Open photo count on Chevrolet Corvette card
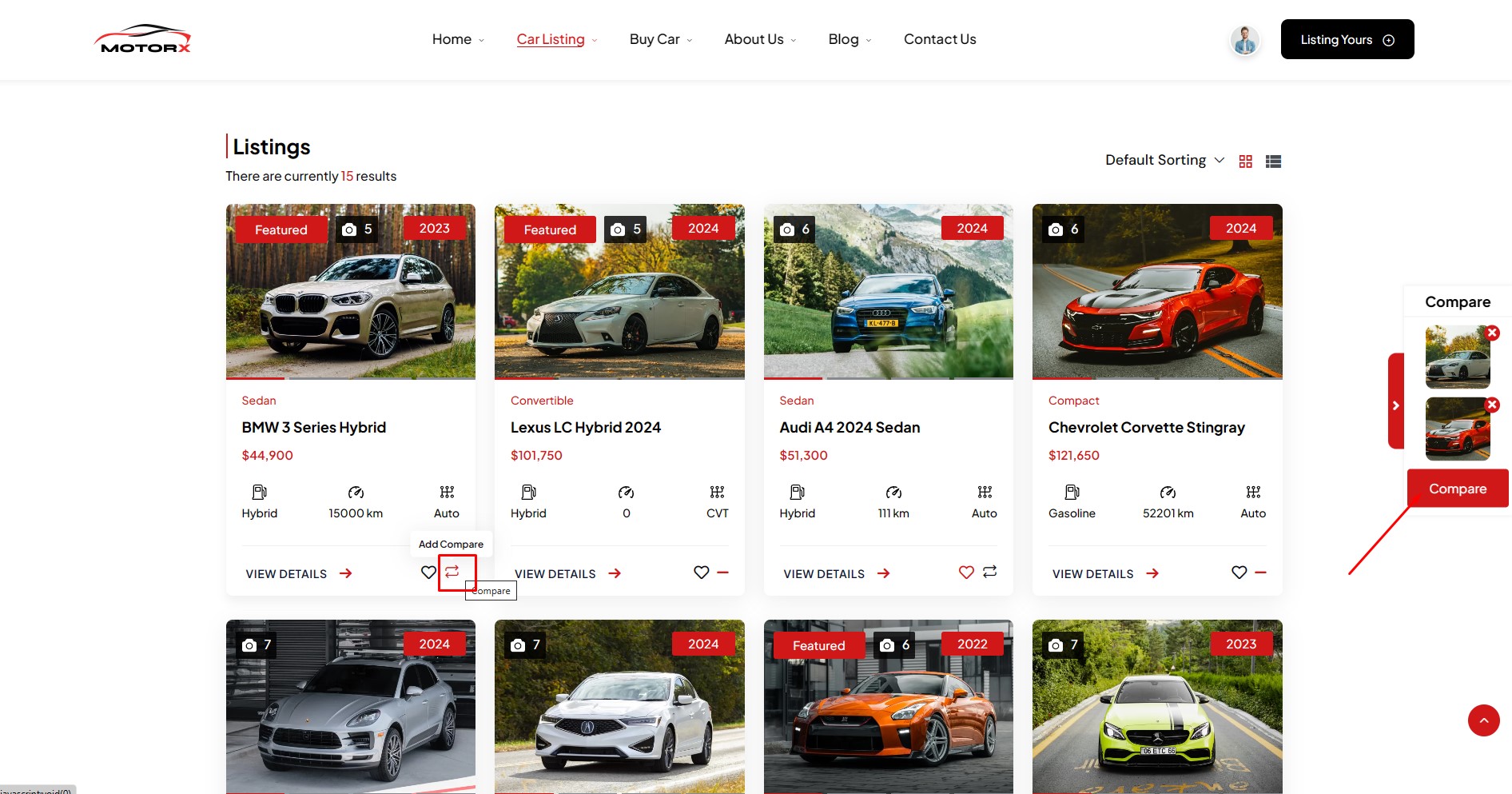The width and height of the screenshot is (1512, 794). tap(1063, 229)
